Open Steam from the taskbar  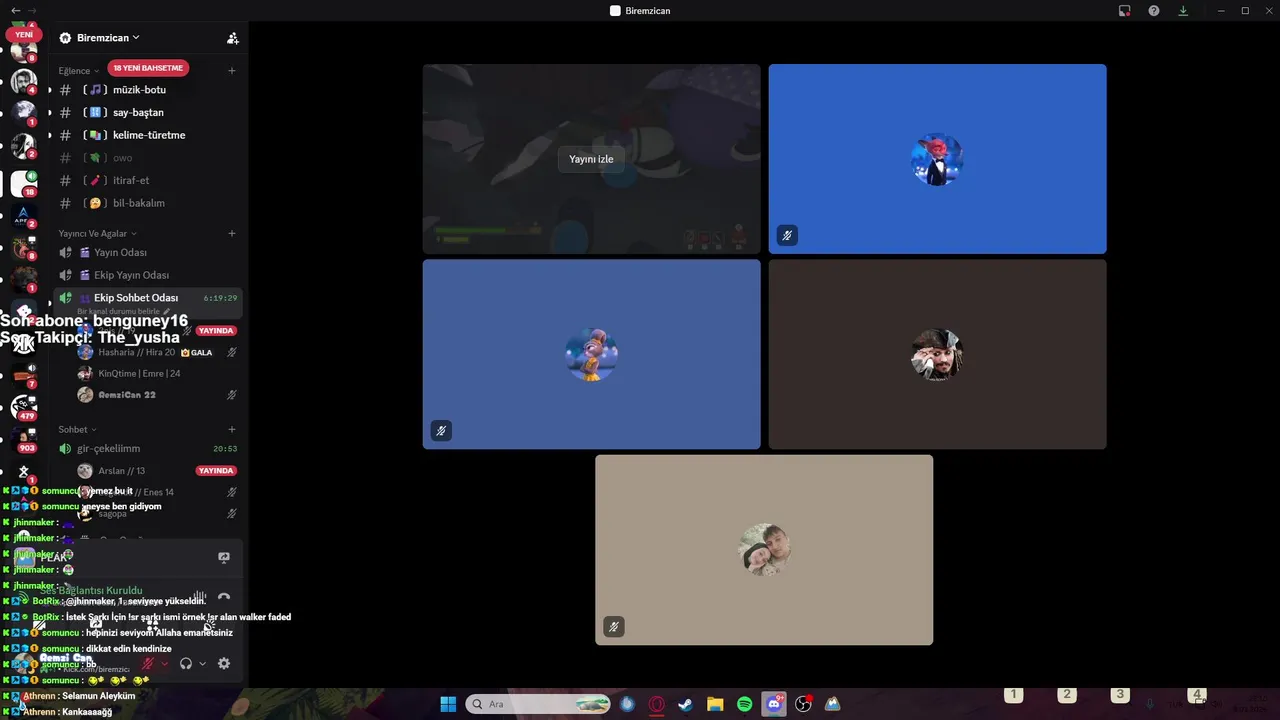[x=686, y=704]
